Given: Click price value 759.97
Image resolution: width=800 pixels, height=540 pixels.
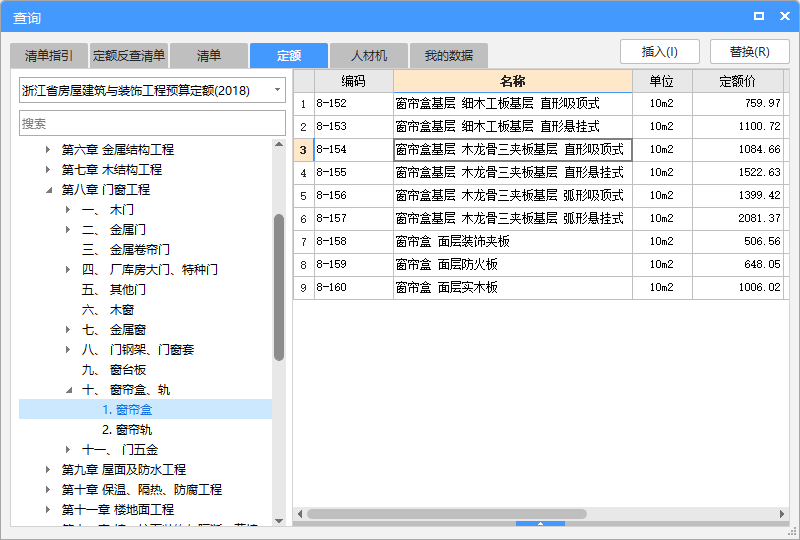Looking at the screenshot, I should click(762, 104).
